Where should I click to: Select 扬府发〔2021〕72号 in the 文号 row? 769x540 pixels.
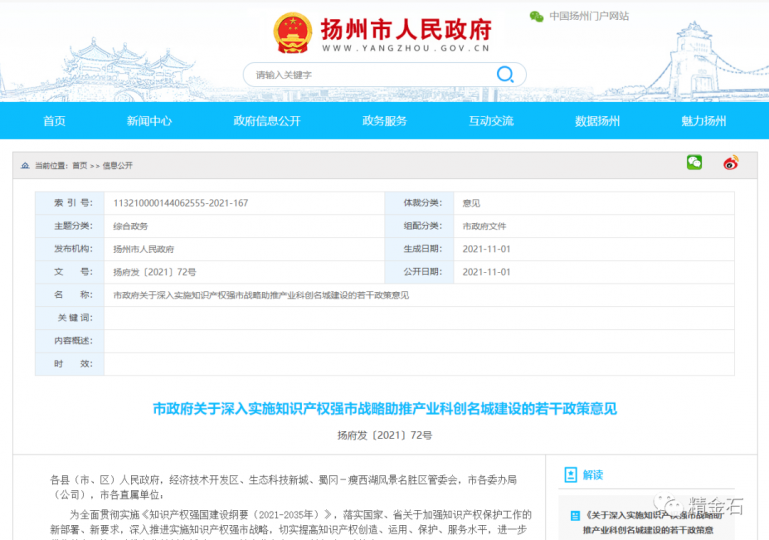click(x=154, y=272)
